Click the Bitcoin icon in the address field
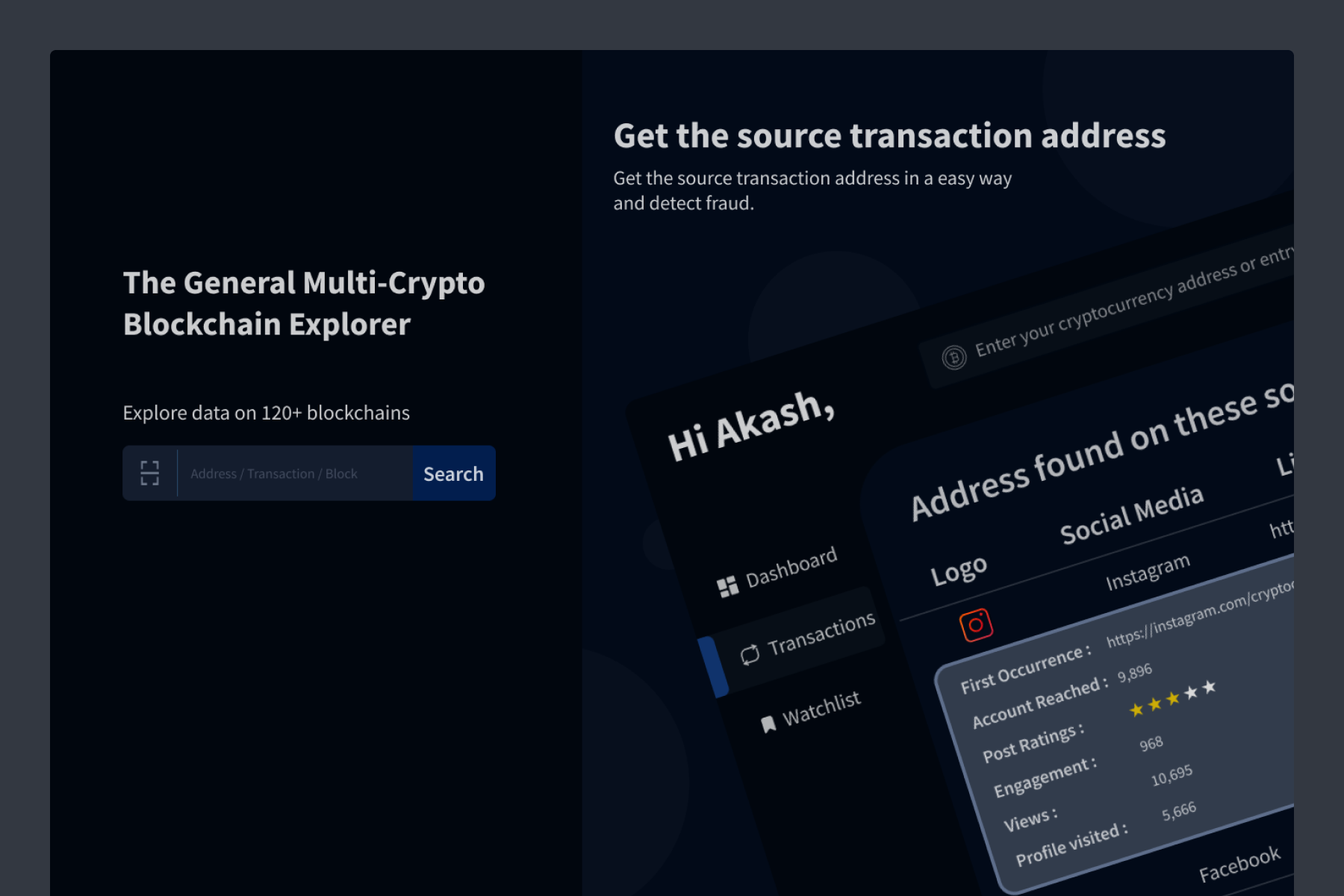 point(953,358)
